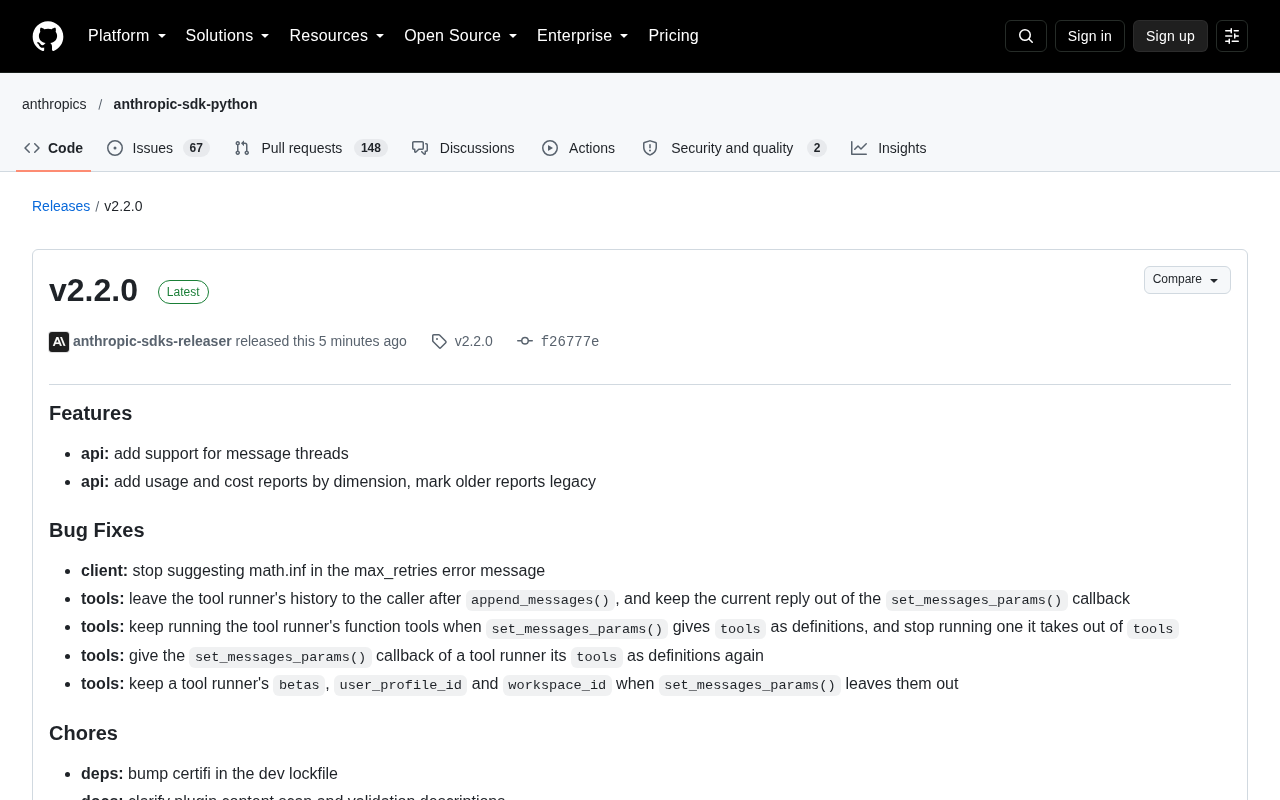Open the Pull requests tab
The width and height of the screenshot is (1280, 800).
pos(311,148)
